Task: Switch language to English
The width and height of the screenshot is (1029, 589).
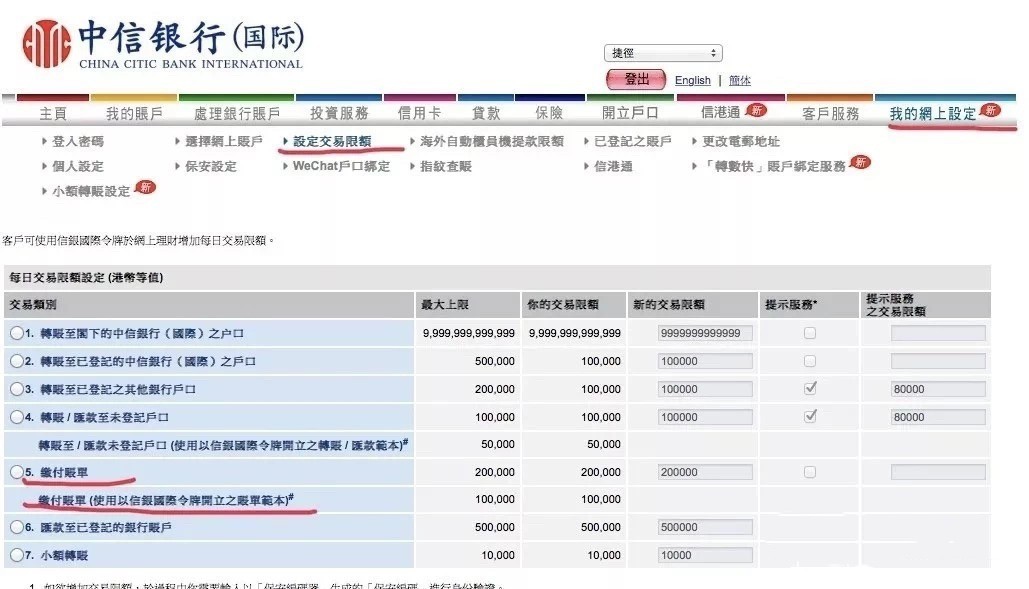Action: [692, 80]
